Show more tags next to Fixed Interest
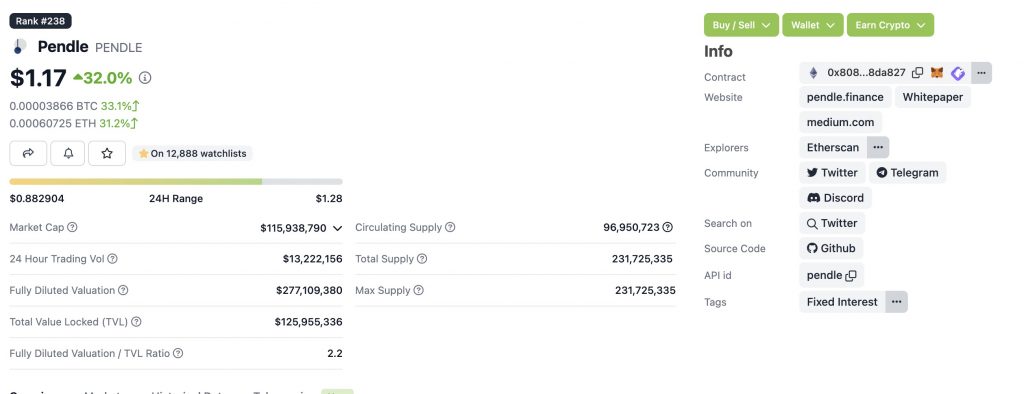The width and height of the screenshot is (1024, 394). click(897, 302)
